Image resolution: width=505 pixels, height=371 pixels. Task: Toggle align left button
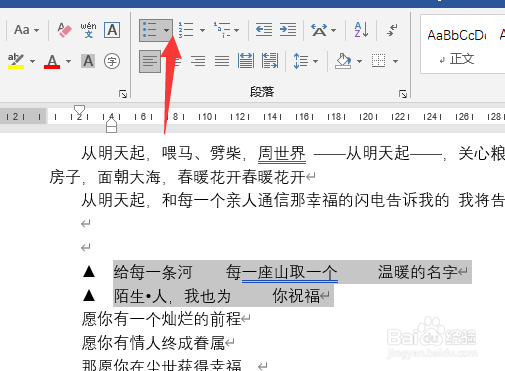150,61
